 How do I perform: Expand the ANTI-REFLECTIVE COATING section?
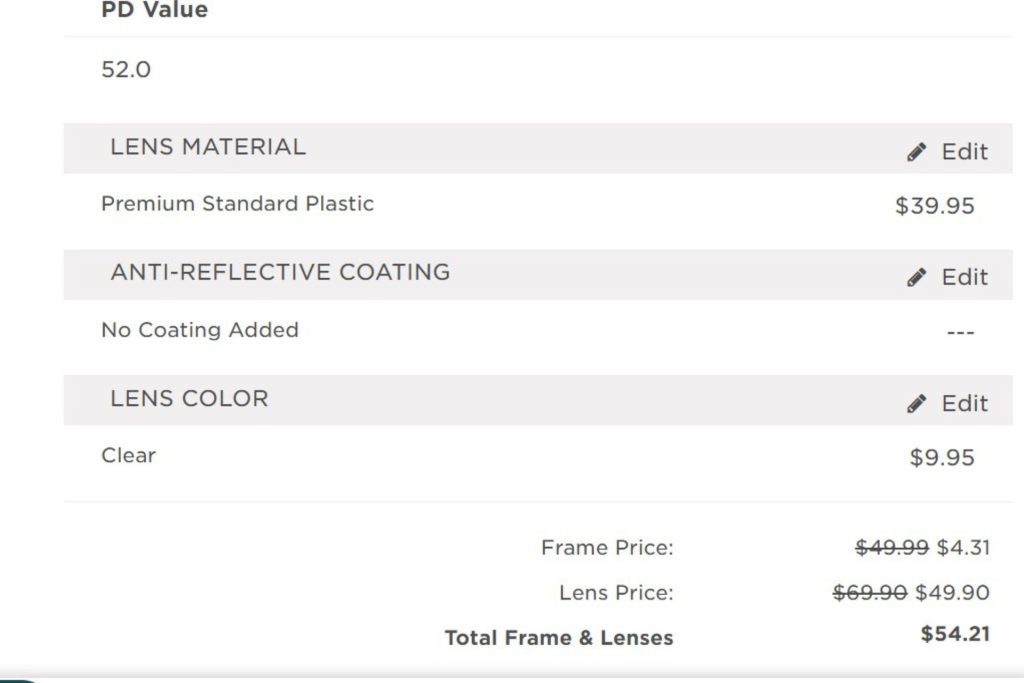(280, 272)
